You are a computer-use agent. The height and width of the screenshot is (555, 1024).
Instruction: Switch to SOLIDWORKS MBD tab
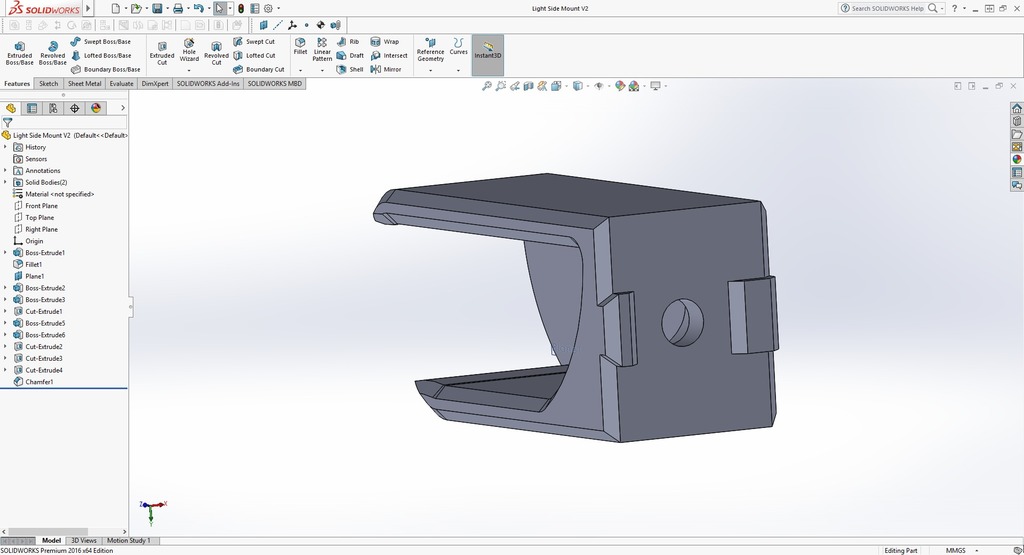coord(274,84)
